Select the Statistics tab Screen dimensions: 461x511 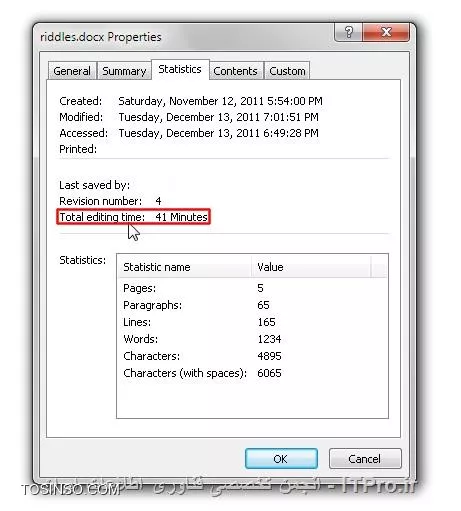[x=180, y=69]
